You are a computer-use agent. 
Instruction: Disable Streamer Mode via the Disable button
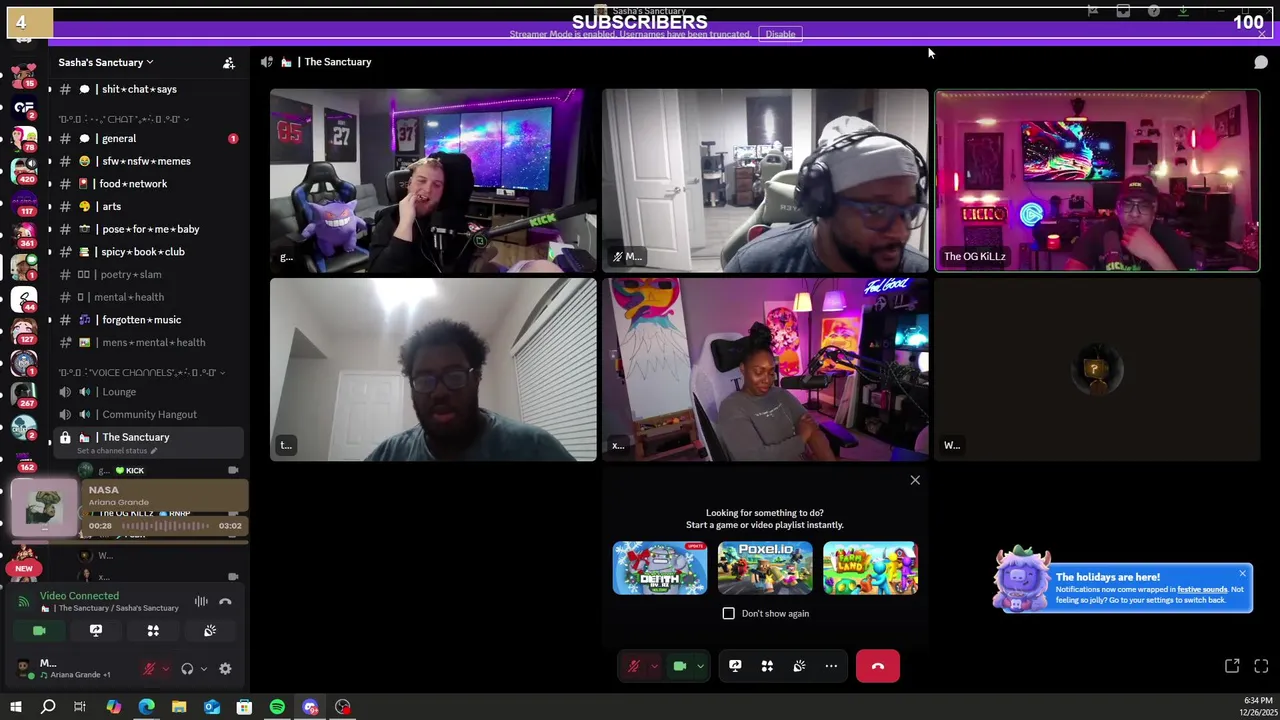point(780,34)
